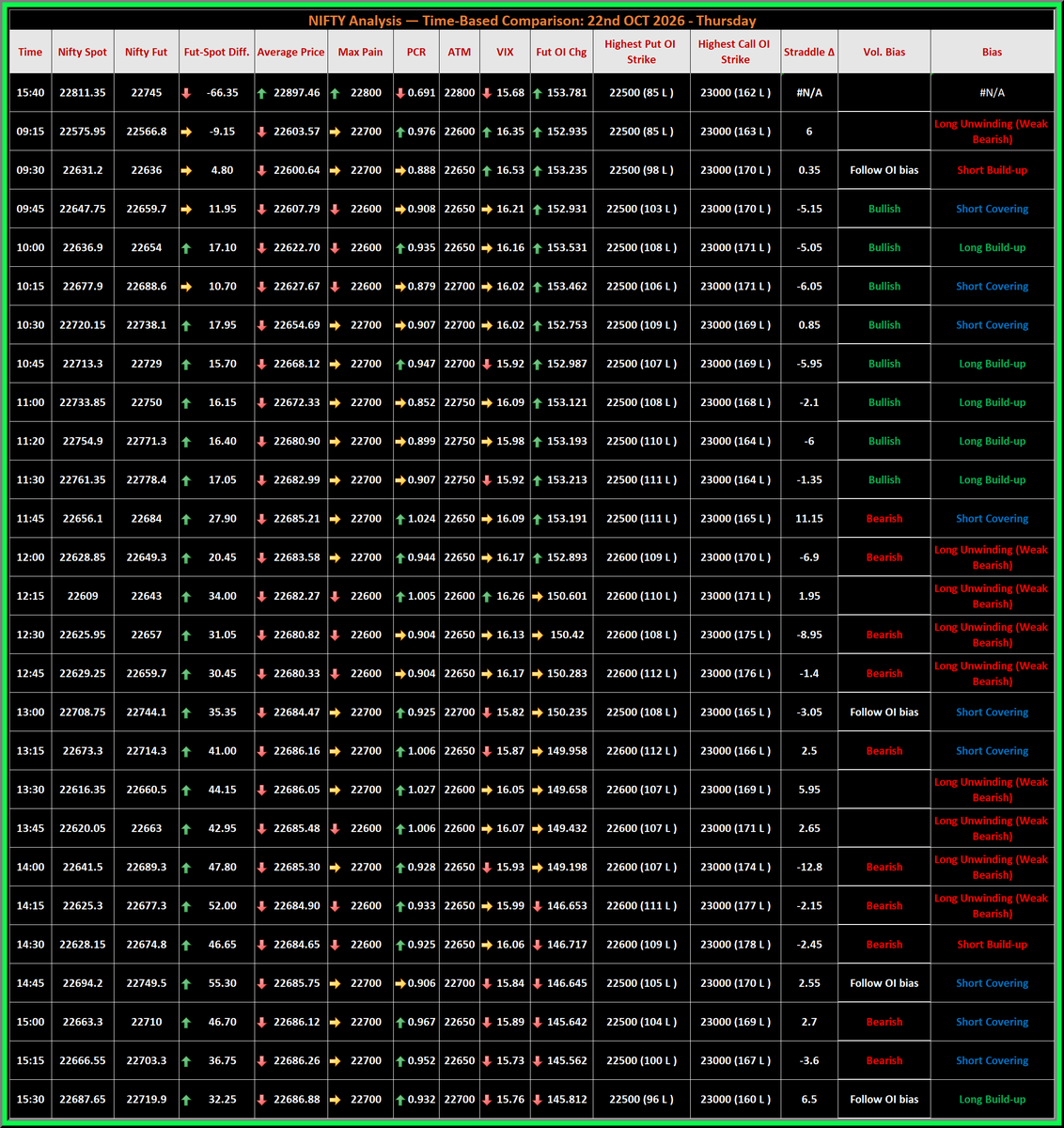
Task: Click the green up arrow beside VIX 16.35
Action: click(x=487, y=132)
